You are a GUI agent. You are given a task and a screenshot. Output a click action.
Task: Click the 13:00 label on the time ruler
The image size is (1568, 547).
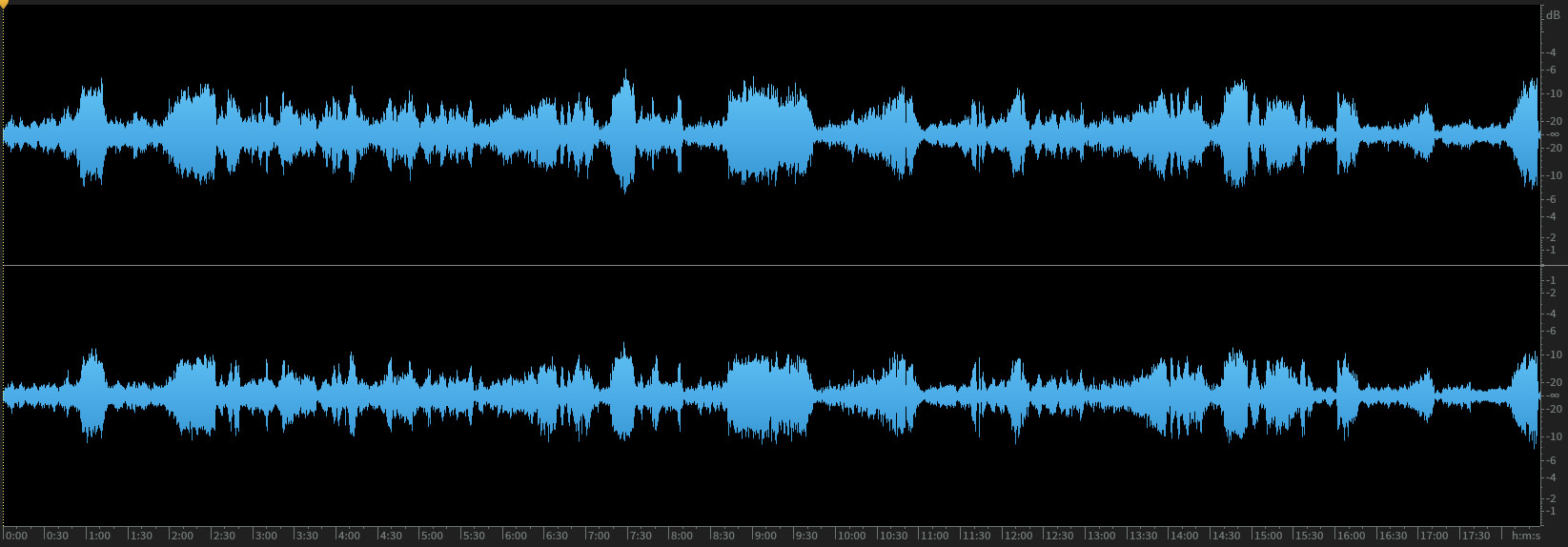(x=1101, y=536)
